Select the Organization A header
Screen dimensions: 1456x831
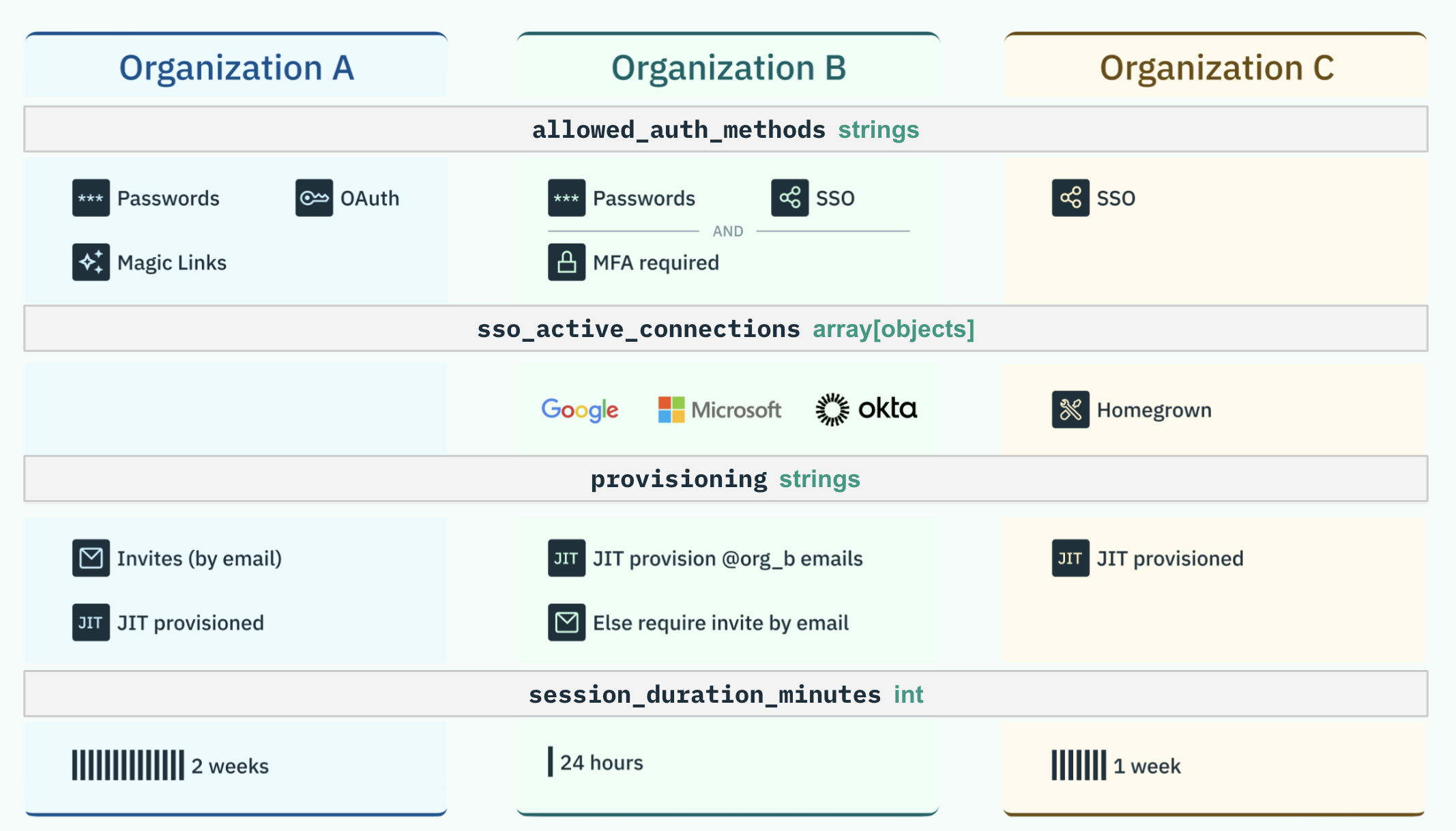pyautogui.click(x=236, y=68)
